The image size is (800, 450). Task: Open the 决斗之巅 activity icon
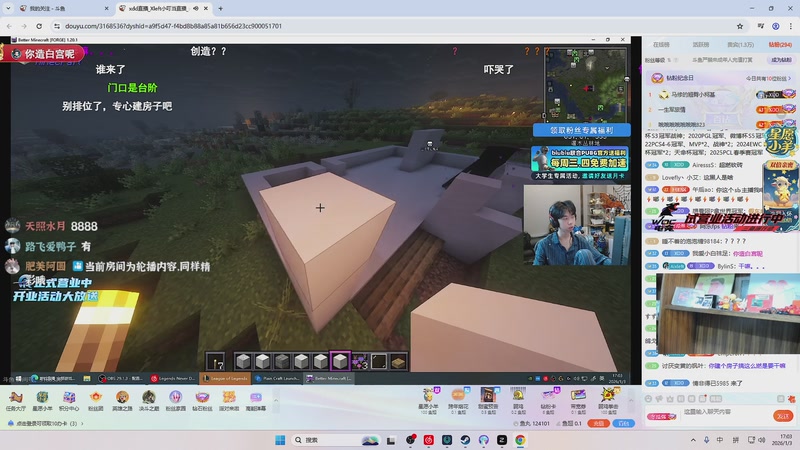pos(148,401)
